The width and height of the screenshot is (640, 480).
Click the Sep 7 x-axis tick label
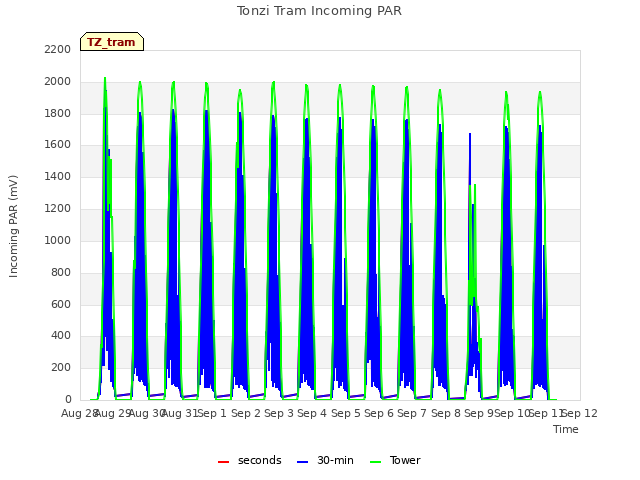click(x=412, y=413)
